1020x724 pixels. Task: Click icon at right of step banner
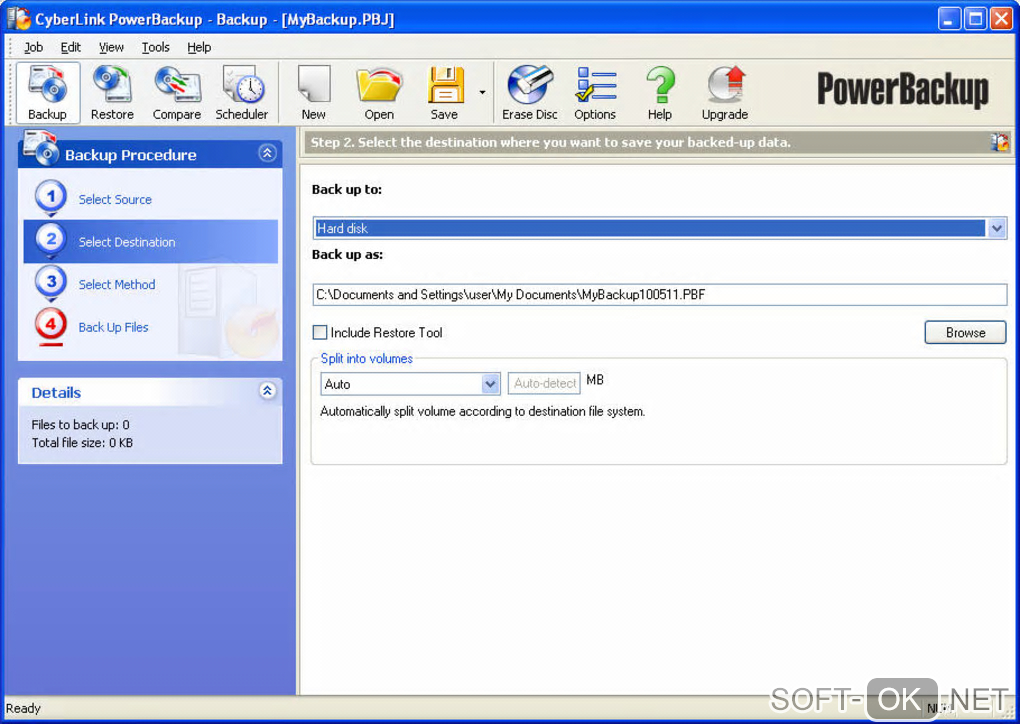click(1000, 142)
